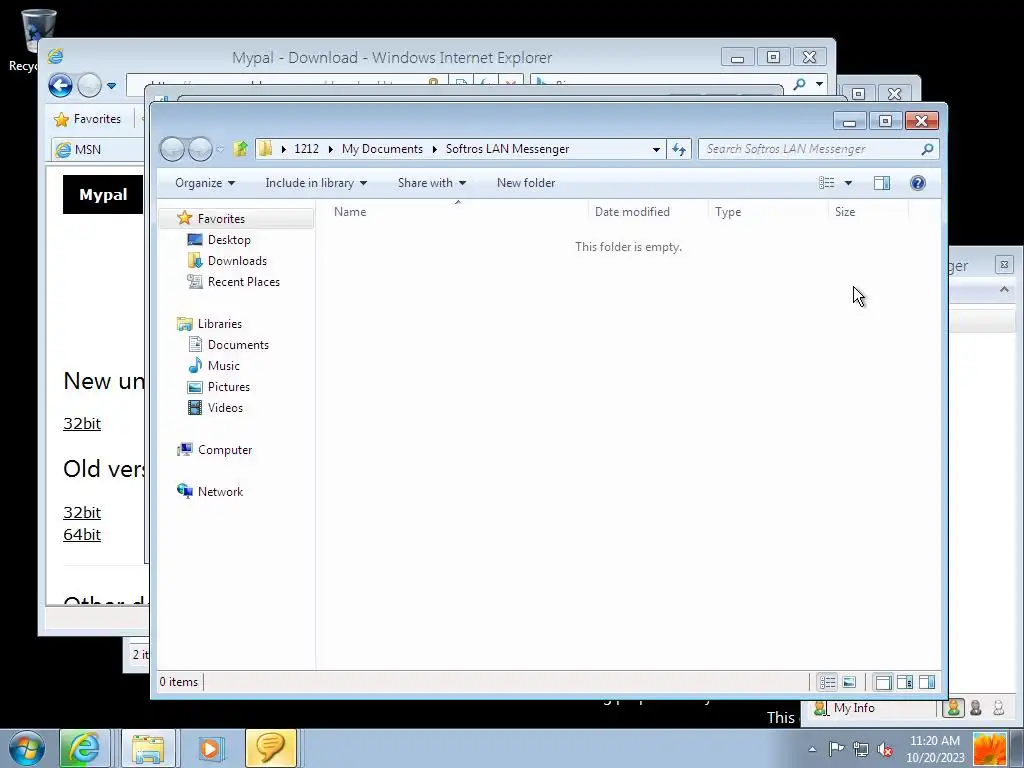Open the Pictures library
The height and width of the screenshot is (768, 1024).
click(229, 387)
